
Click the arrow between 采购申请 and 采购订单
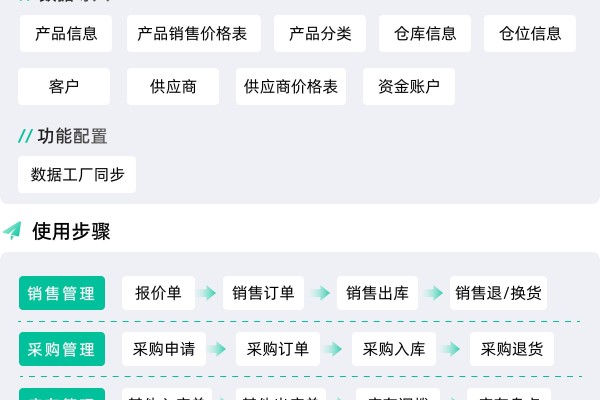(217, 349)
